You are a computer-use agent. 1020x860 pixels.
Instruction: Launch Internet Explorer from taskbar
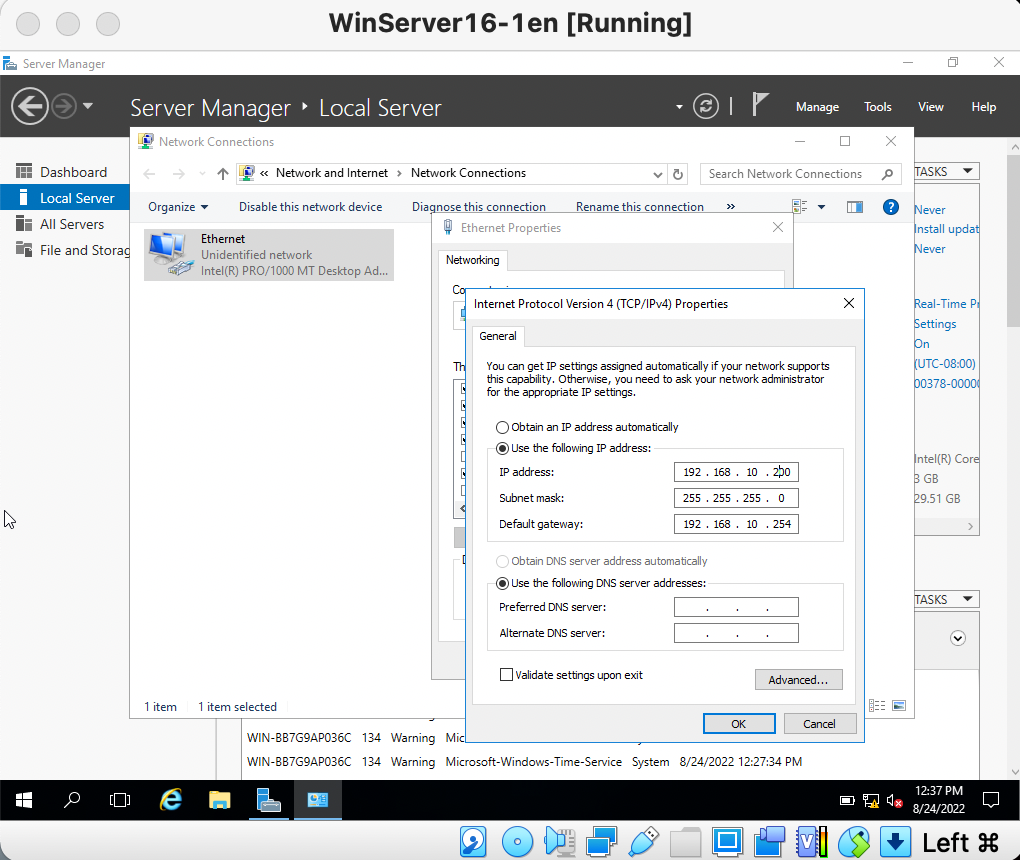tap(170, 800)
